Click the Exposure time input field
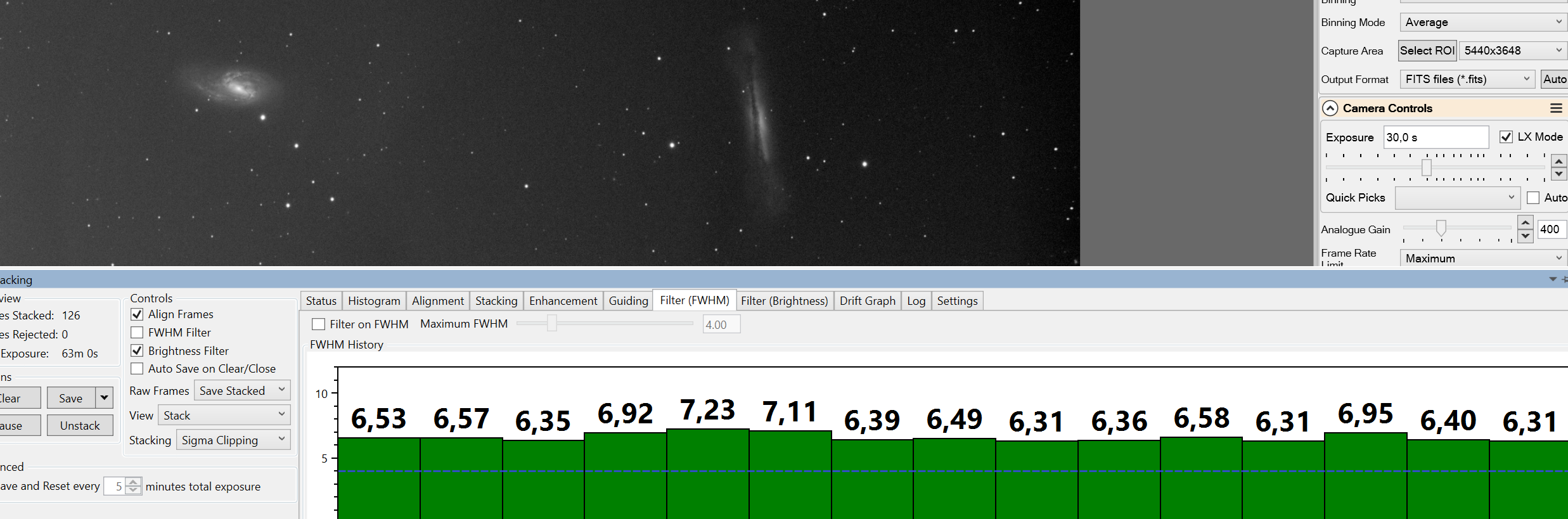1568x519 pixels. coord(1436,138)
